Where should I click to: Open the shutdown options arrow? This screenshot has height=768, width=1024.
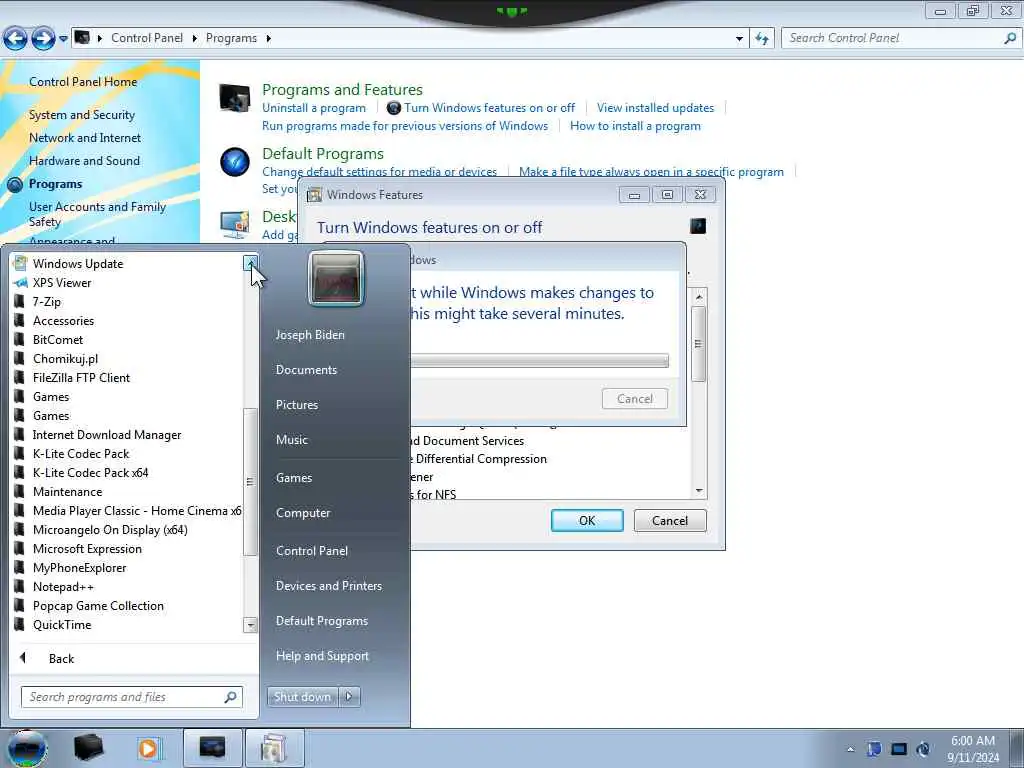349,697
